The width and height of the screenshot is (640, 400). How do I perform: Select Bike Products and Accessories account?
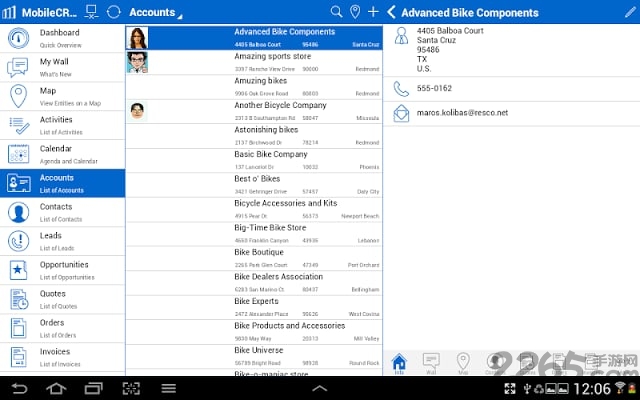254,331
